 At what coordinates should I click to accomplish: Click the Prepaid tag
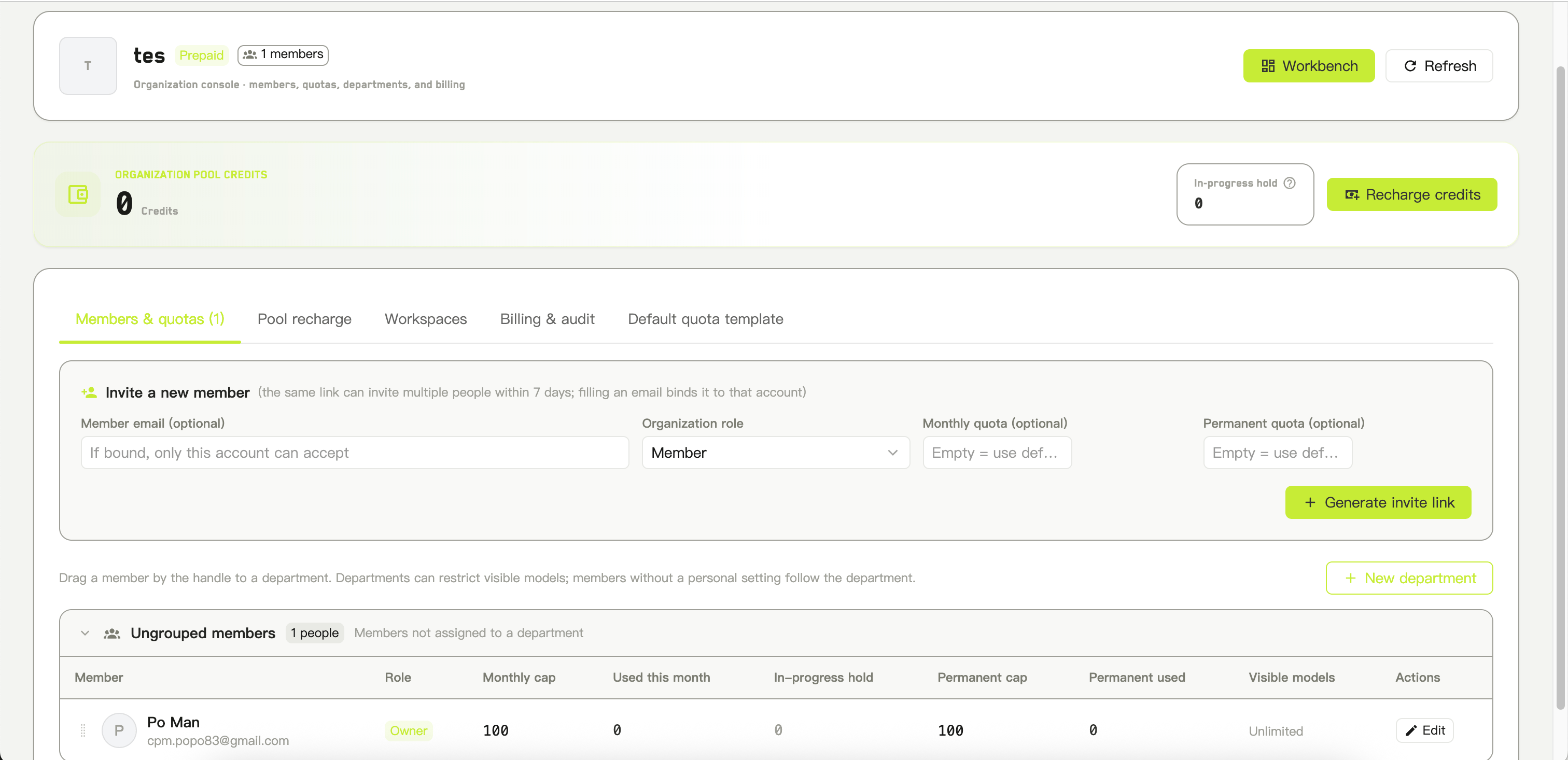pos(201,55)
